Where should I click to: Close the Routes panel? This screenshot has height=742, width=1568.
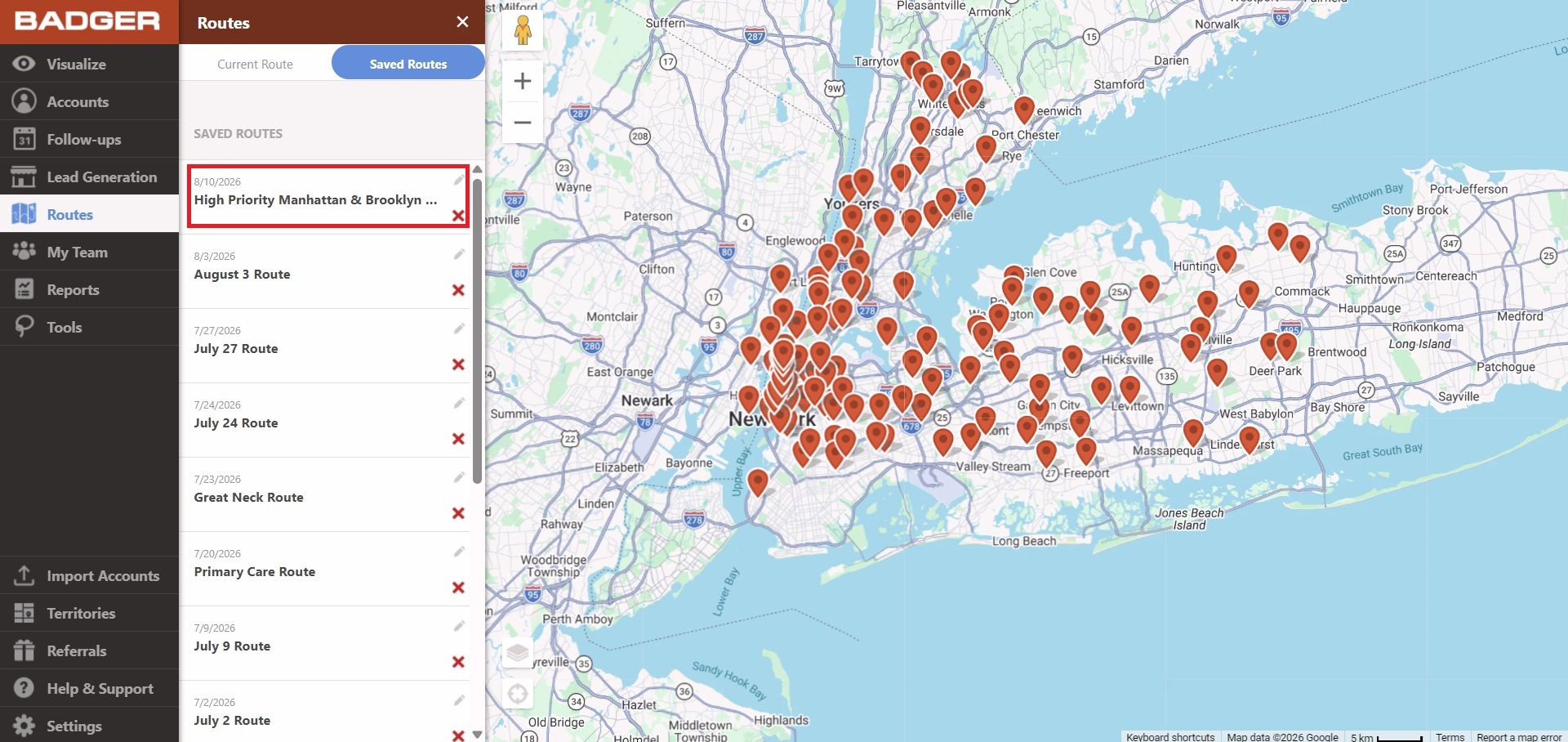click(x=462, y=22)
